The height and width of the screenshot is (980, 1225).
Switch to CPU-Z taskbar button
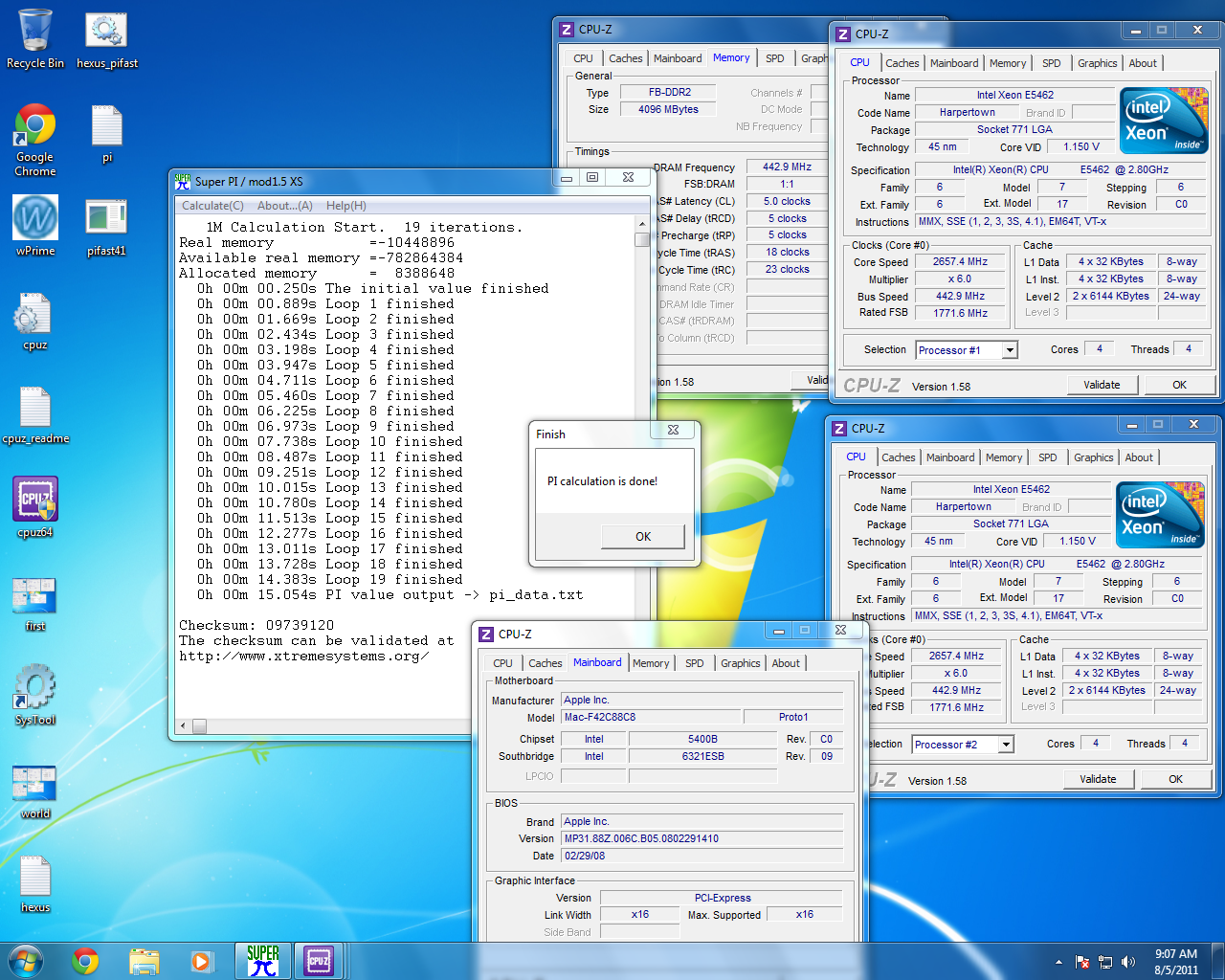(x=319, y=961)
